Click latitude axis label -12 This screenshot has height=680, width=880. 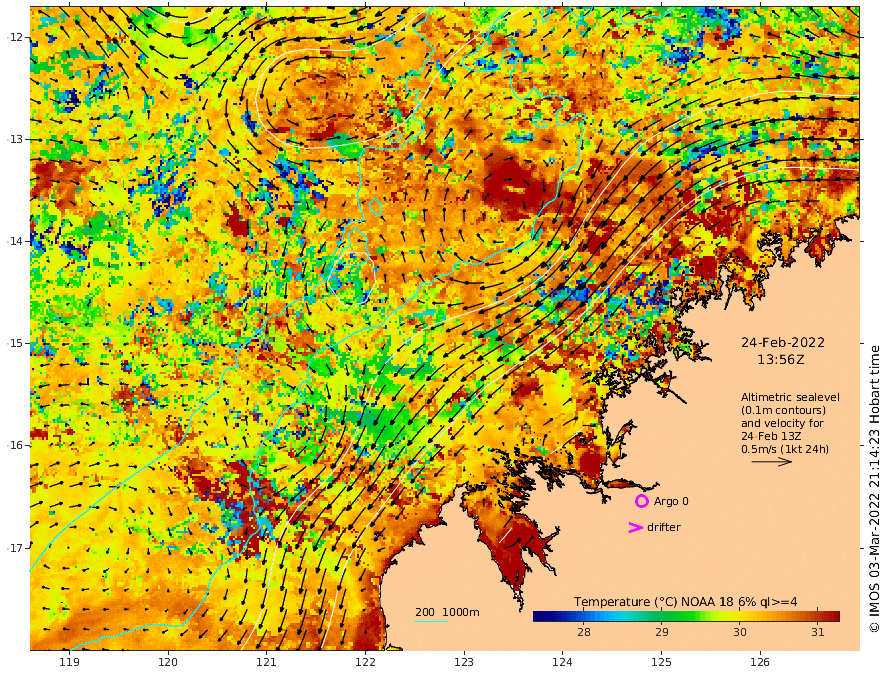point(15,37)
